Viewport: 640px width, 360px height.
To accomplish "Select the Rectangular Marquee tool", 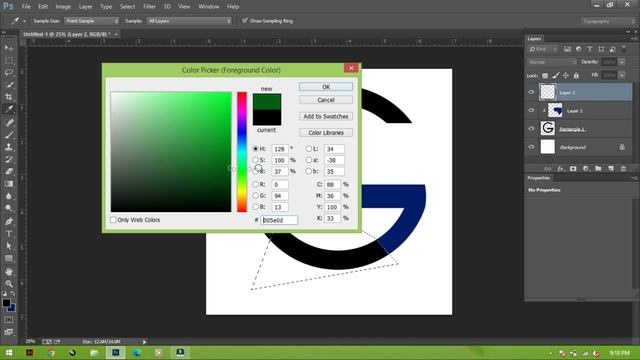I will coord(9,60).
